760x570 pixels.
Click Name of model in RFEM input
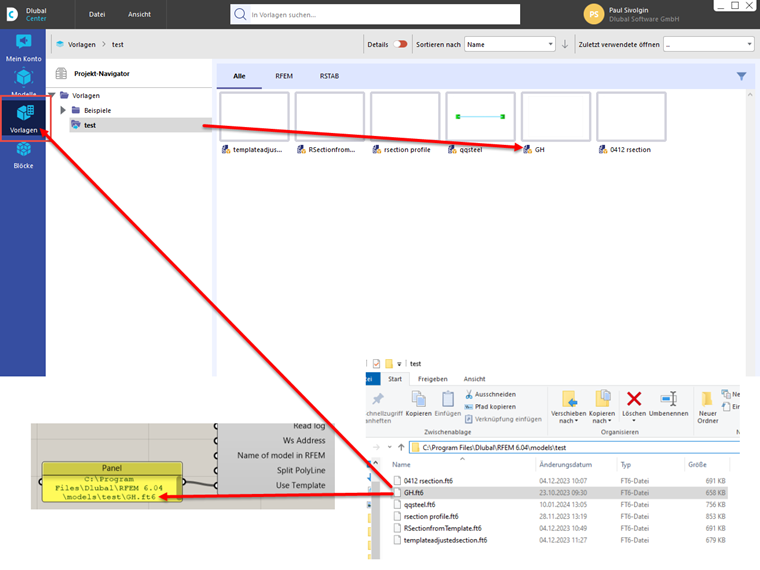(x=281, y=455)
